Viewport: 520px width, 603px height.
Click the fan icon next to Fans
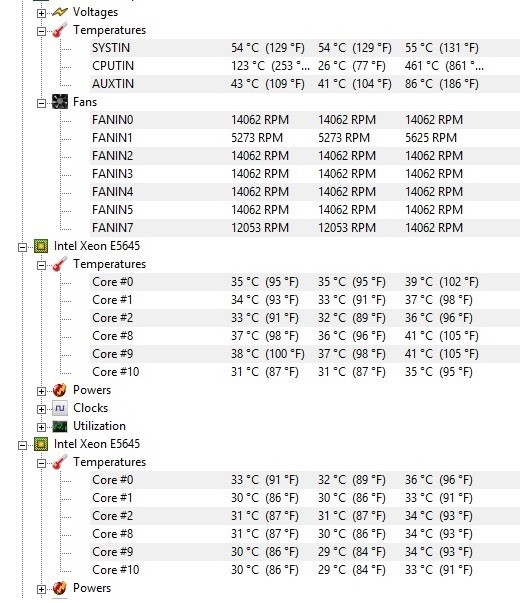click(x=60, y=102)
